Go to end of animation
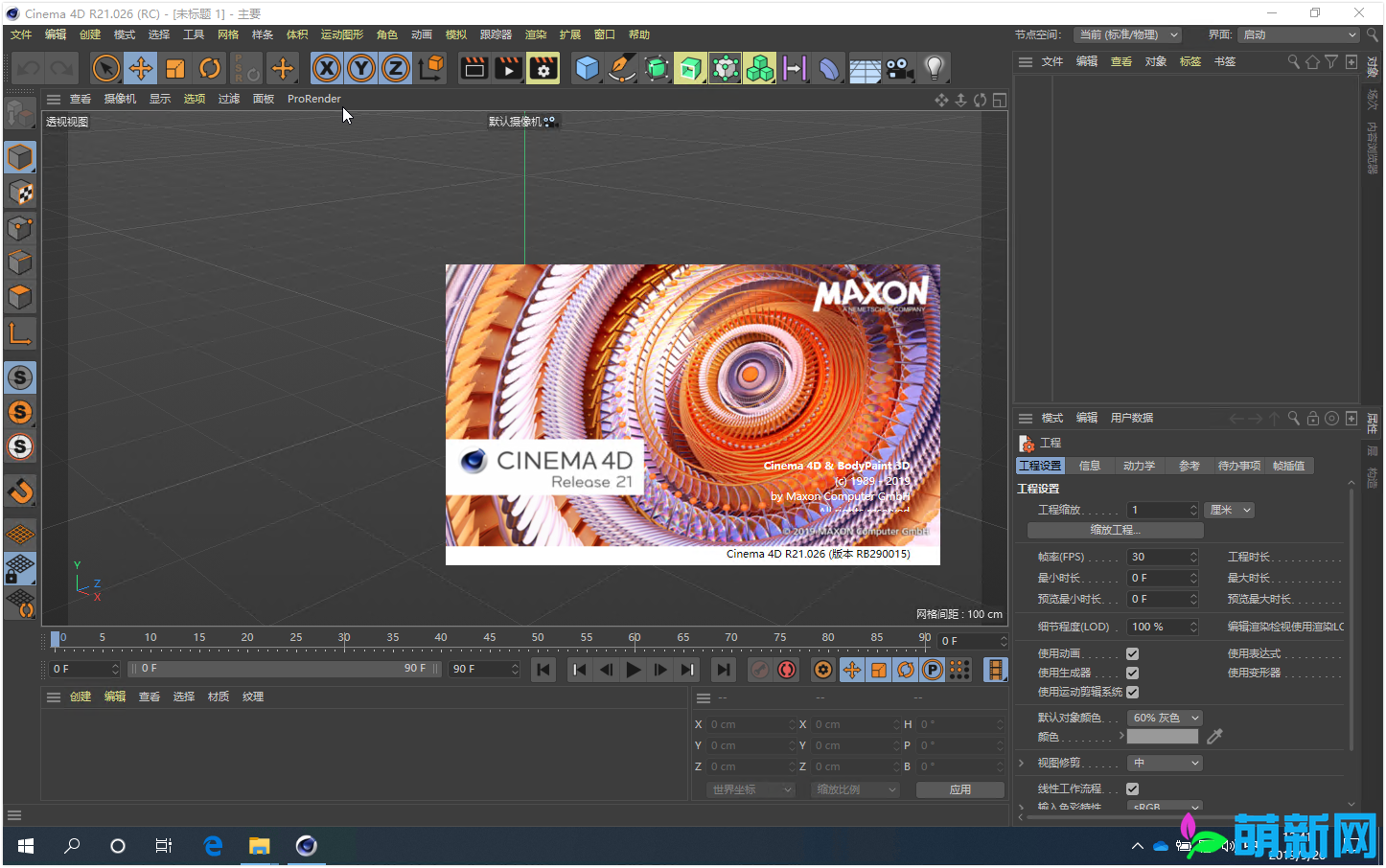 click(x=724, y=670)
